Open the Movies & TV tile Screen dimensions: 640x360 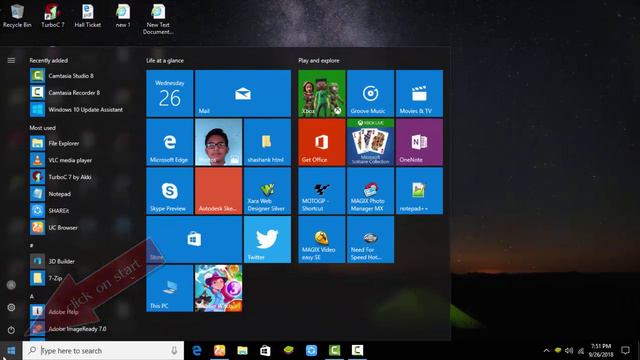419,93
